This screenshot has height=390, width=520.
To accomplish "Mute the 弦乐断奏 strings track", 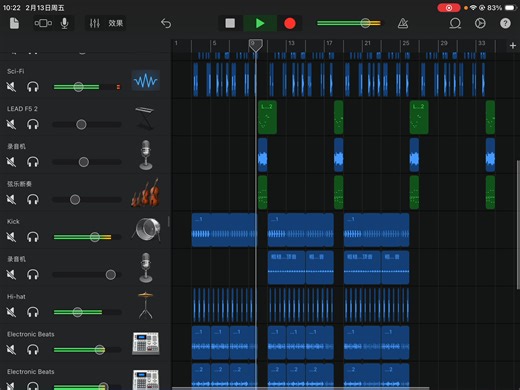I will coord(11,200).
